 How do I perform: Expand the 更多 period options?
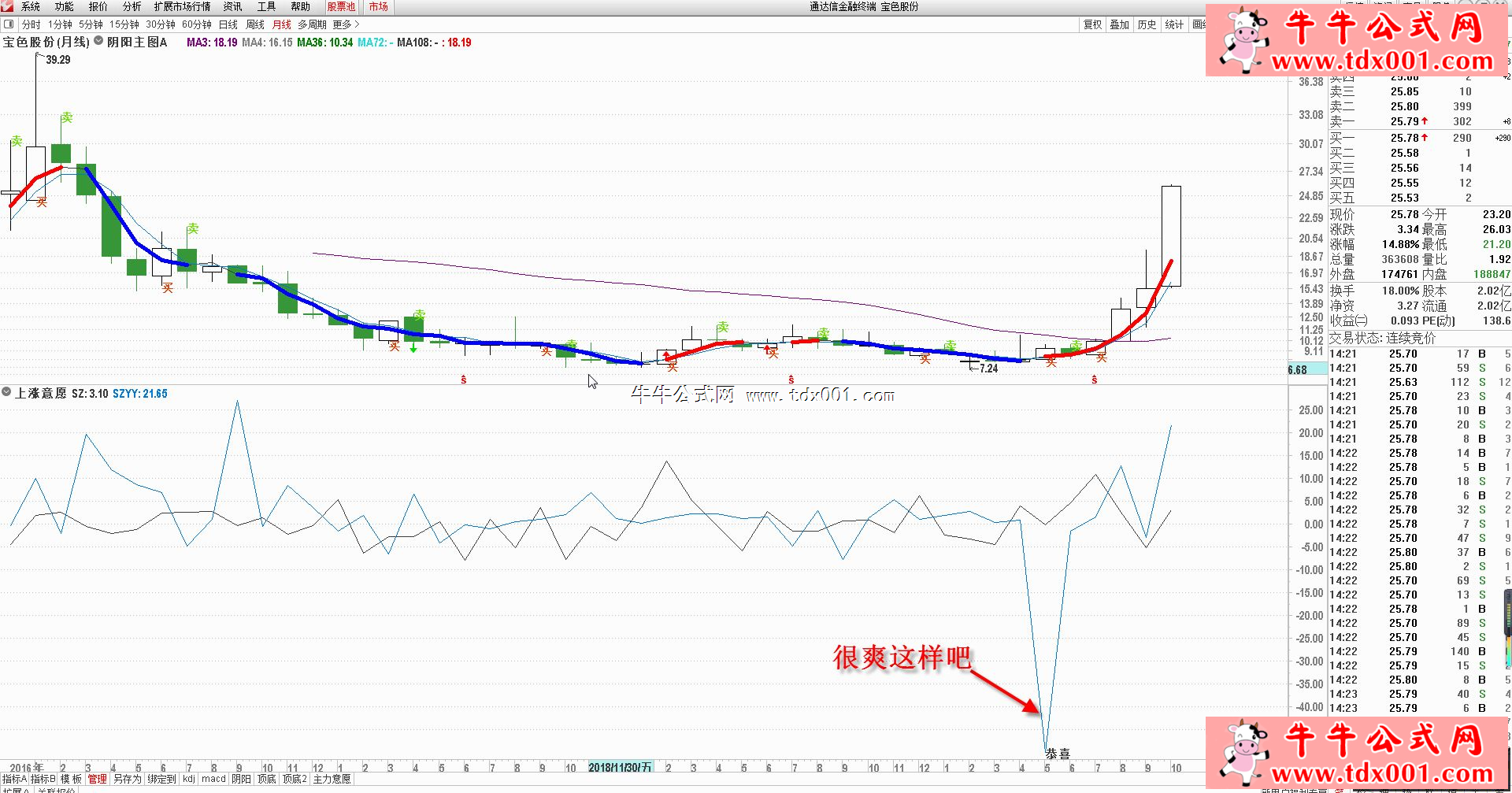click(x=346, y=24)
